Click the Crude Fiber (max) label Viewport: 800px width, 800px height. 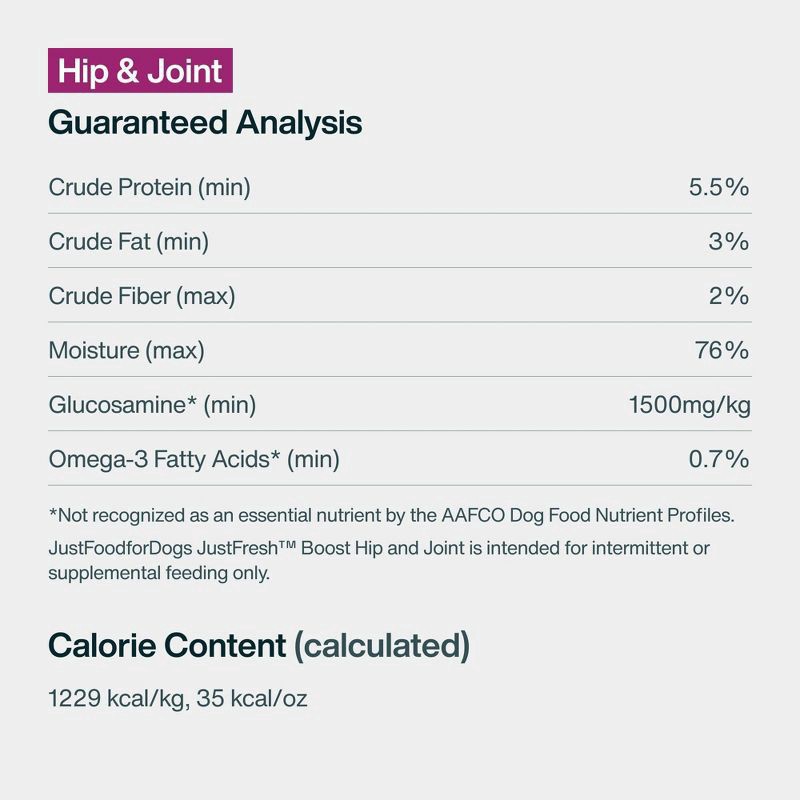142,296
